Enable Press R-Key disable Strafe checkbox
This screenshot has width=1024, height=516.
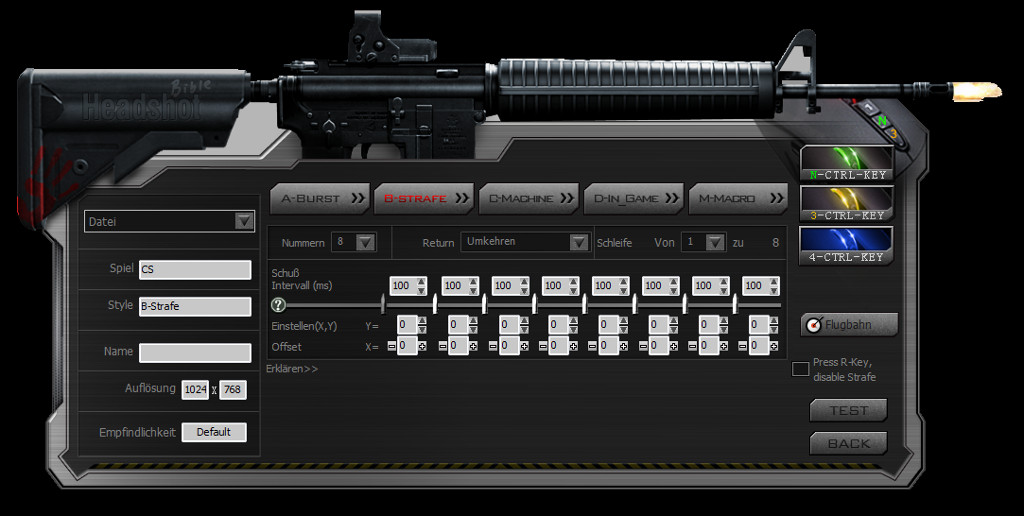point(800,369)
